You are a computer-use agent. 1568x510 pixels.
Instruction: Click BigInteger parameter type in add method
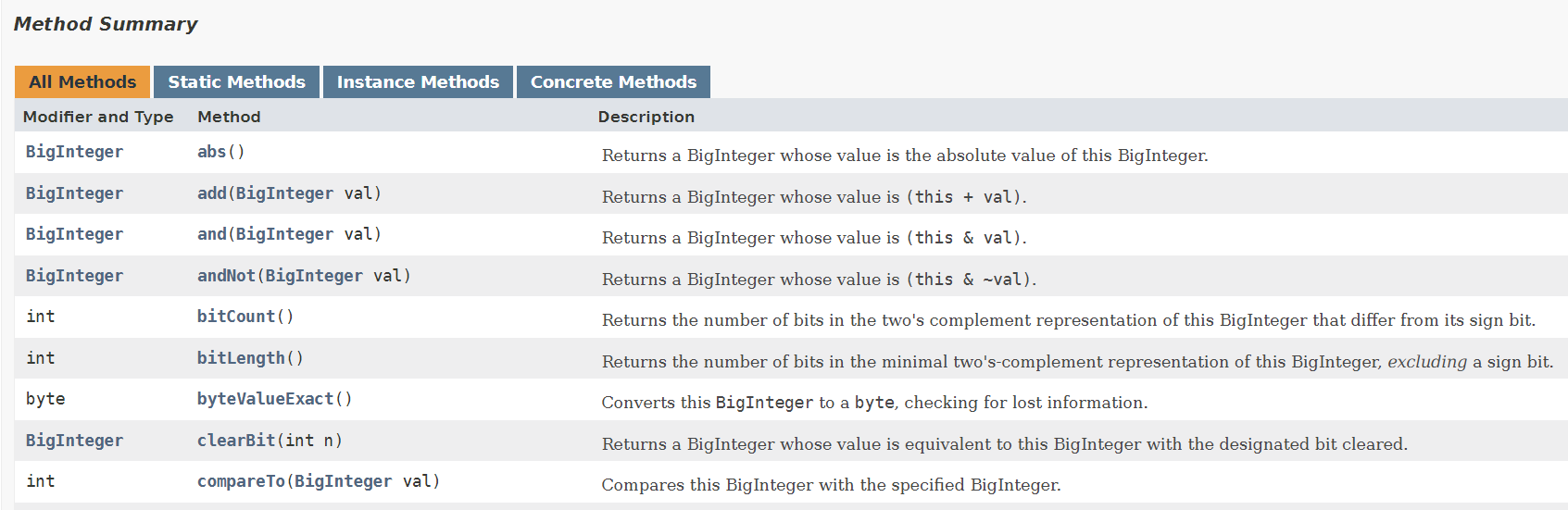tap(284, 193)
